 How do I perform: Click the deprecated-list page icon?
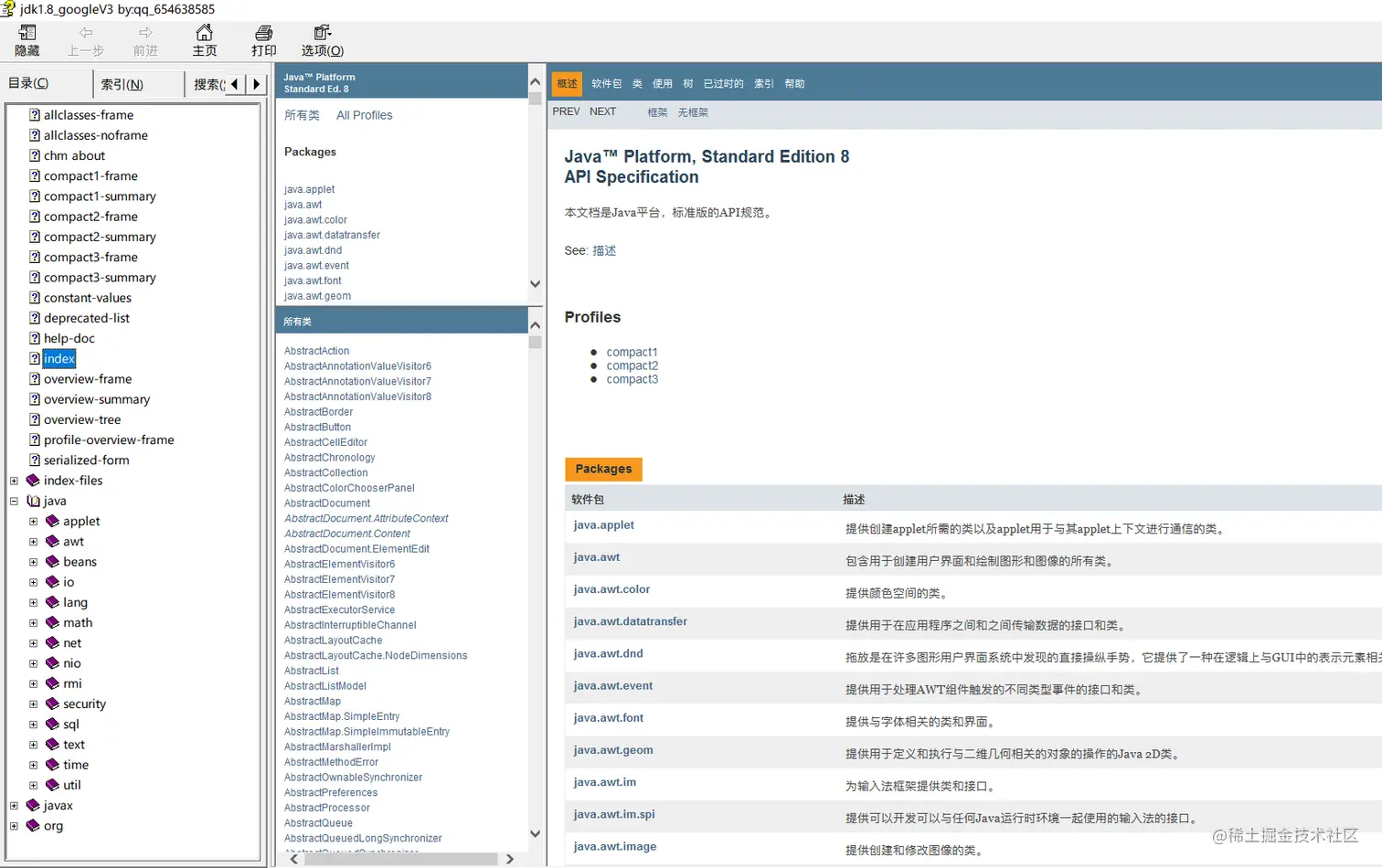pyautogui.click(x=35, y=318)
